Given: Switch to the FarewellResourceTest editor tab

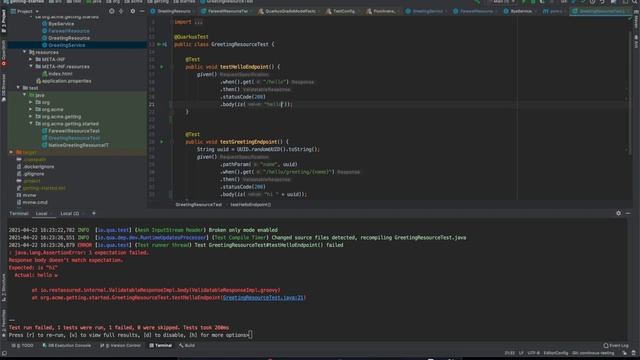Looking at the screenshot, I should pyautogui.click(x=226, y=11).
